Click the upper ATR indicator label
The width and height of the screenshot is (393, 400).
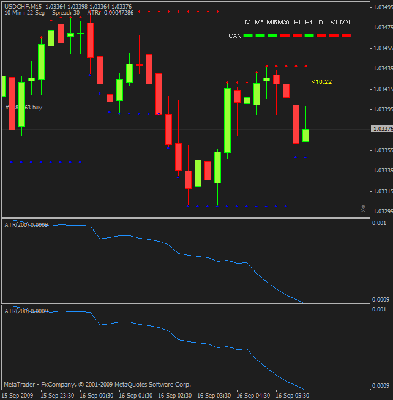point(26,225)
